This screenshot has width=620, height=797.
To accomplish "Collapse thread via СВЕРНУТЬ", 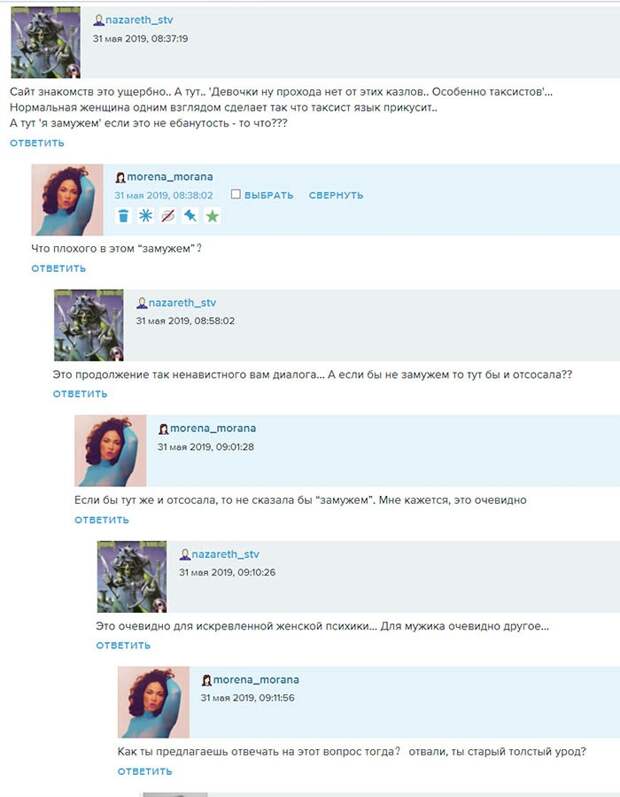I will [x=336, y=195].
